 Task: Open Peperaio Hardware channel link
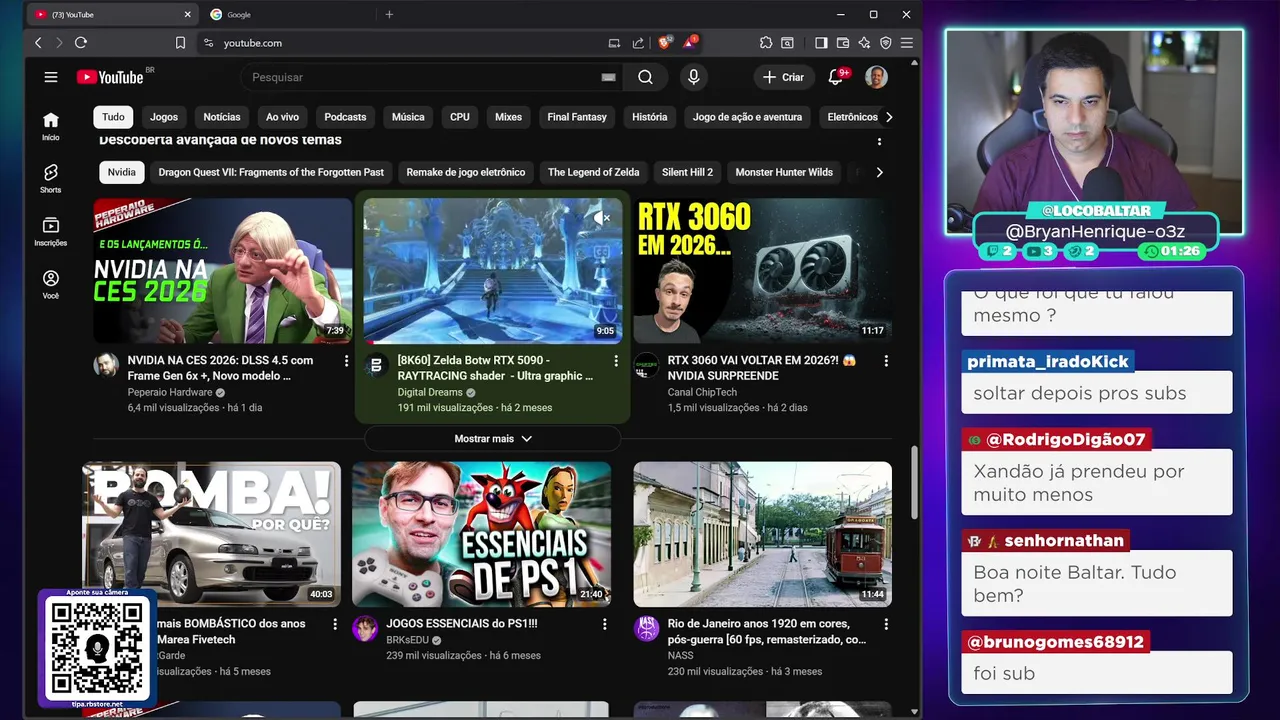[x=170, y=392]
